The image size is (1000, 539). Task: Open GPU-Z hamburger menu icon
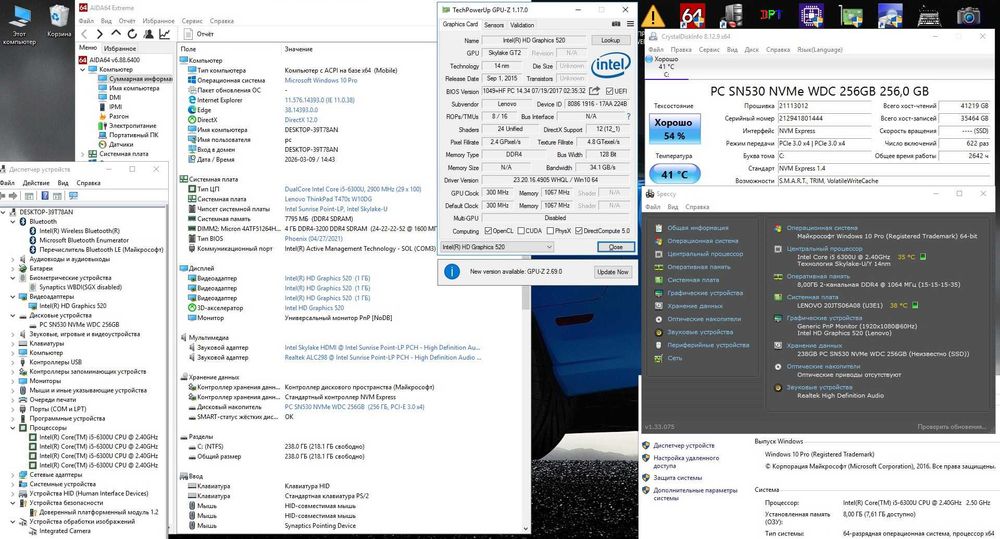(x=629, y=24)
